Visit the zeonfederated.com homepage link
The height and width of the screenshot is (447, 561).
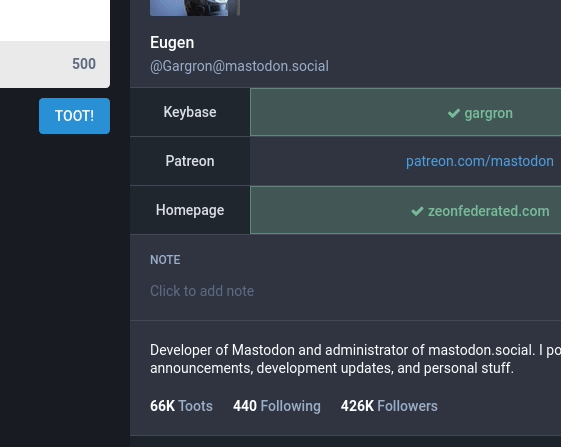coord(489,211)
